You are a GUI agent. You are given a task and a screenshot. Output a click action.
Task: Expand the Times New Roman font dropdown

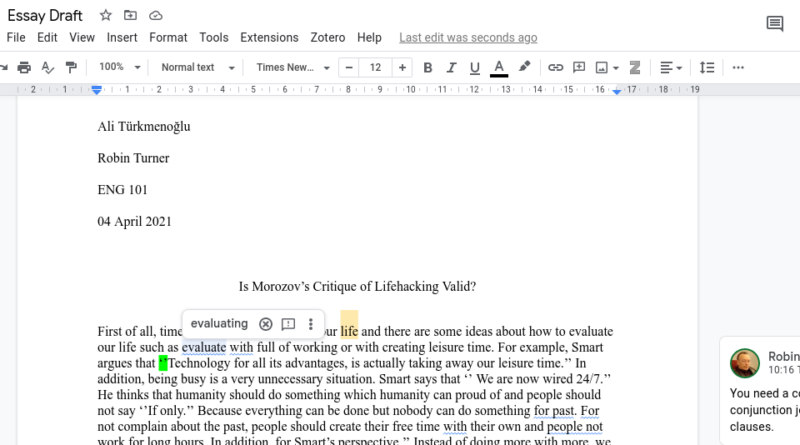coord(293,67)
